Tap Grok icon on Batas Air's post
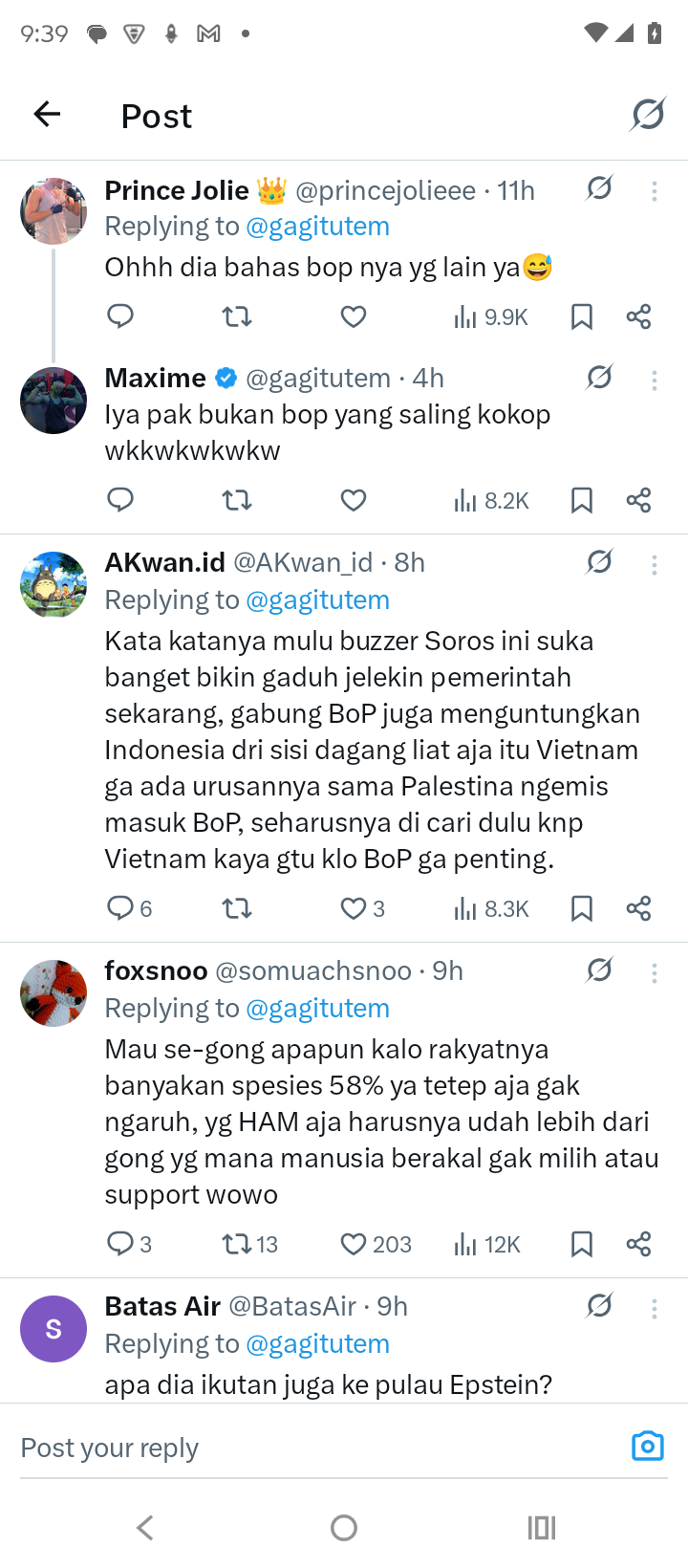The image size is (688, 1568). point(599,1306)
